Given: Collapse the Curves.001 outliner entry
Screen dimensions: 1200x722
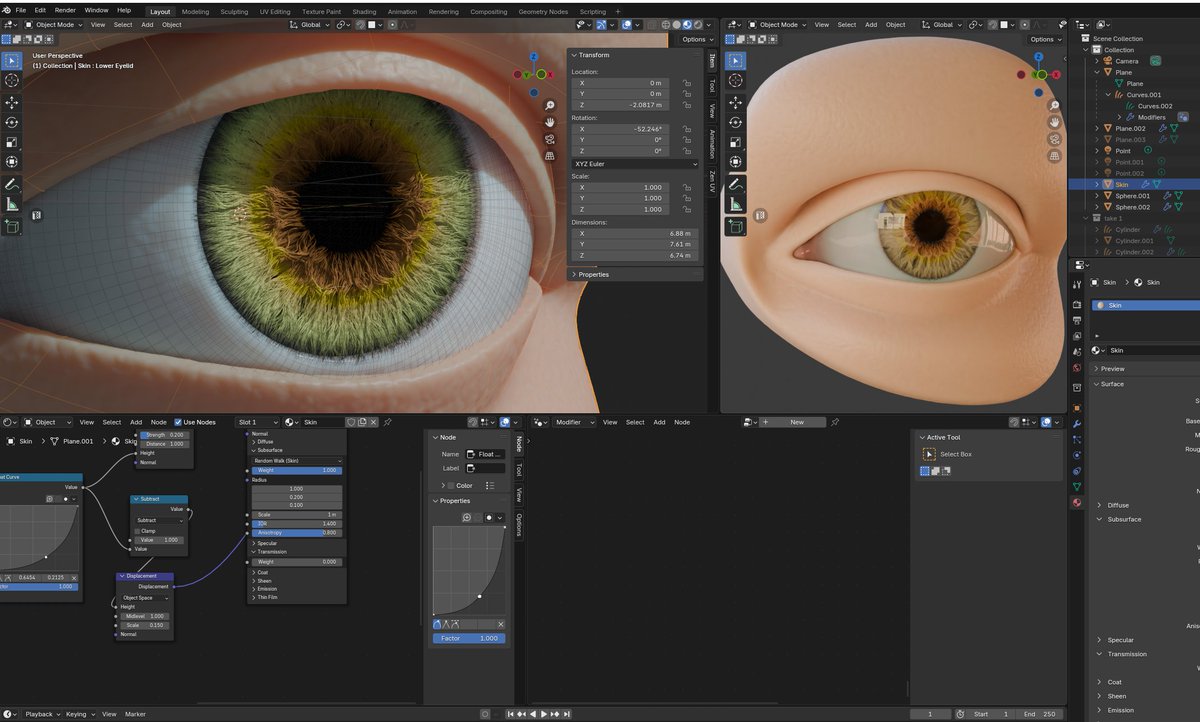Looking at the screenshot, I should 1108,94.
